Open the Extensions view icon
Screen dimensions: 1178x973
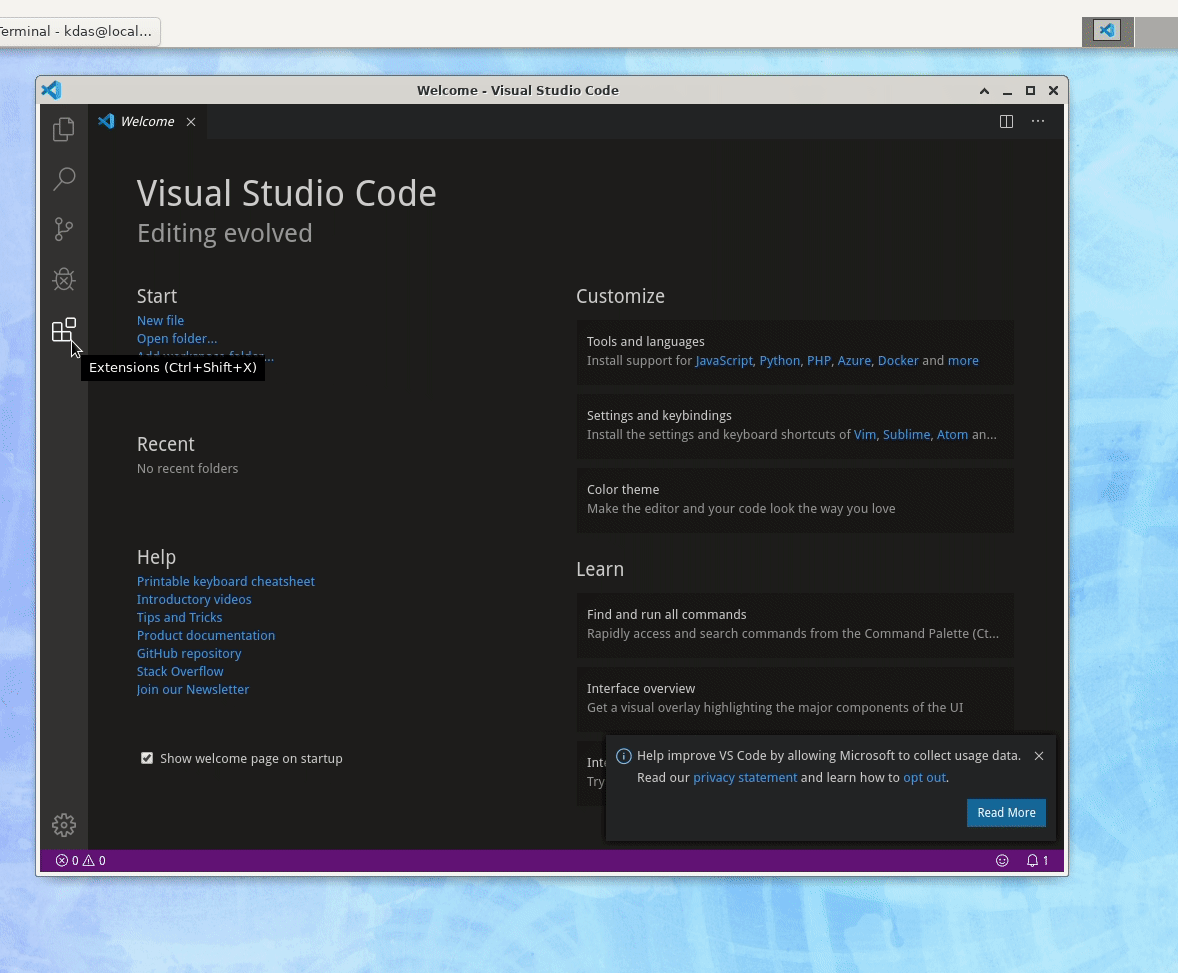coord(64,330)
